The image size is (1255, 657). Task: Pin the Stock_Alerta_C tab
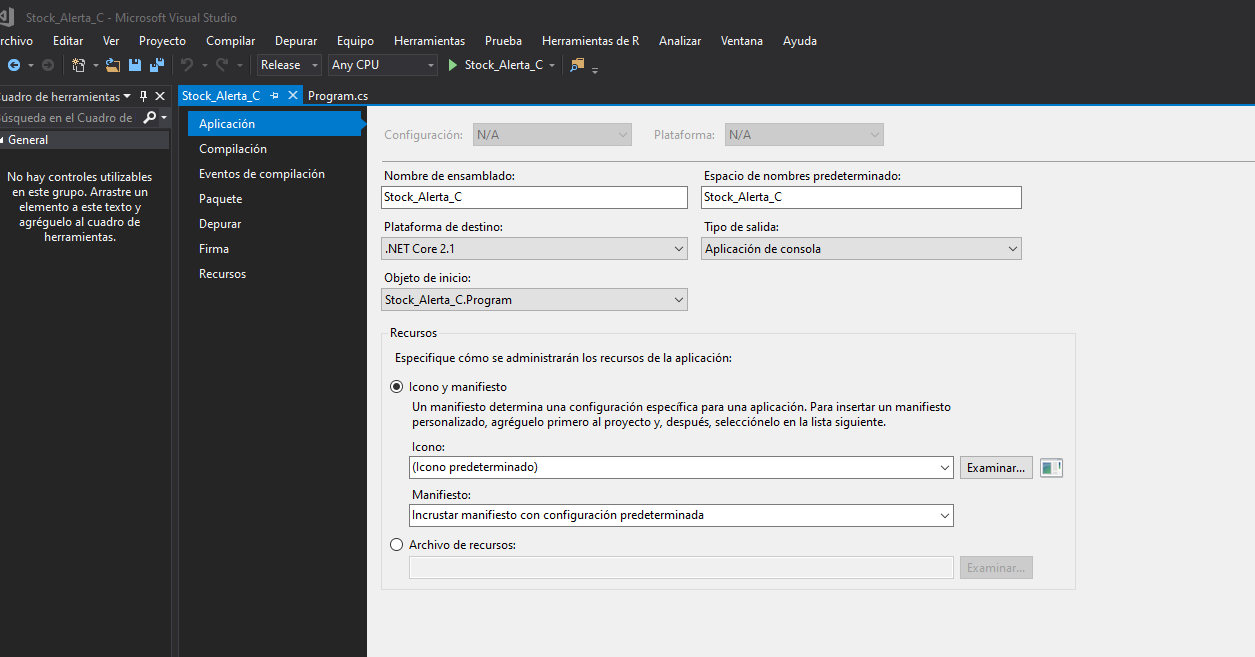(x=274, y=96)
